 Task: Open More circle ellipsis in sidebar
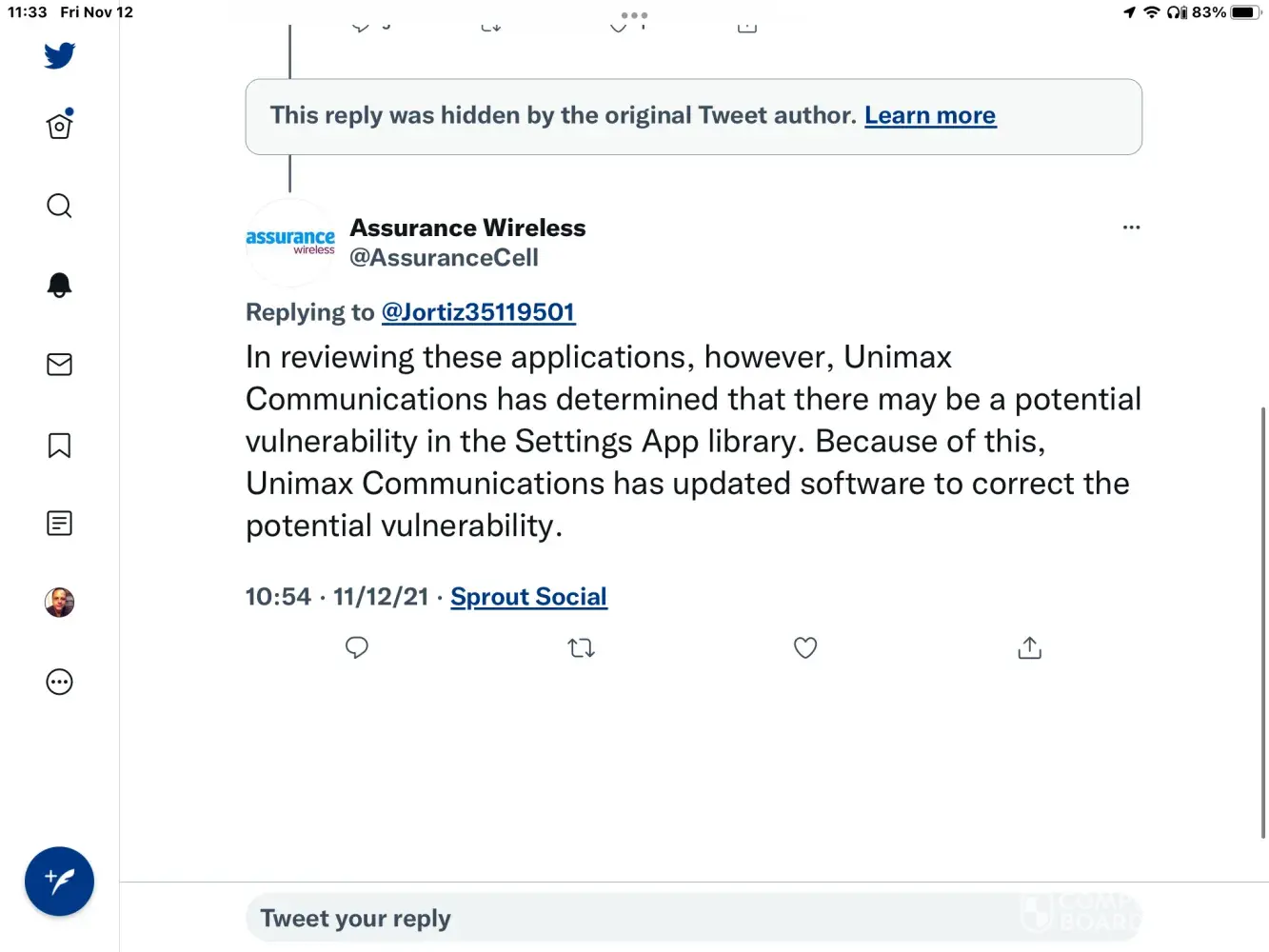click(x=59, y=682)
